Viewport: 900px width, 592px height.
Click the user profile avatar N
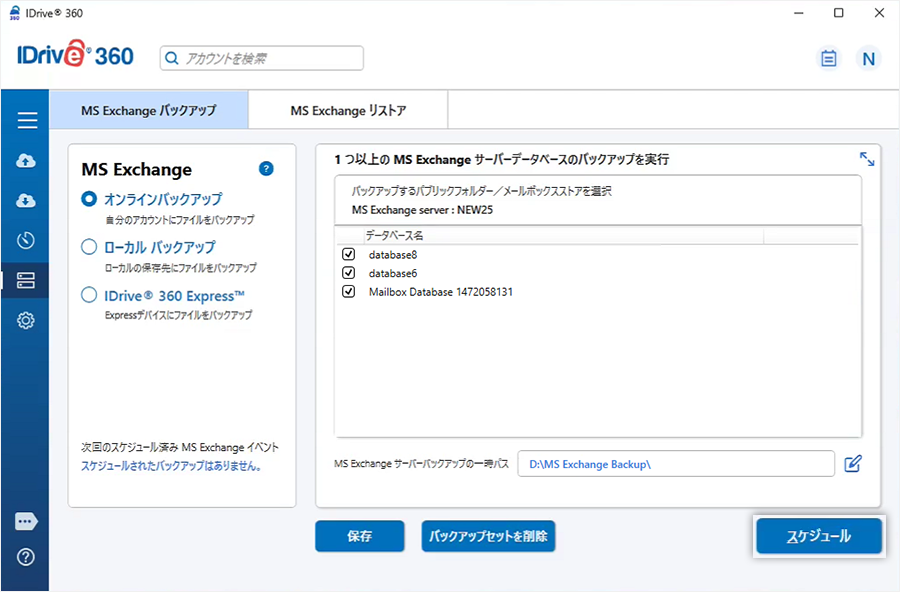click(x=868, y=59)
